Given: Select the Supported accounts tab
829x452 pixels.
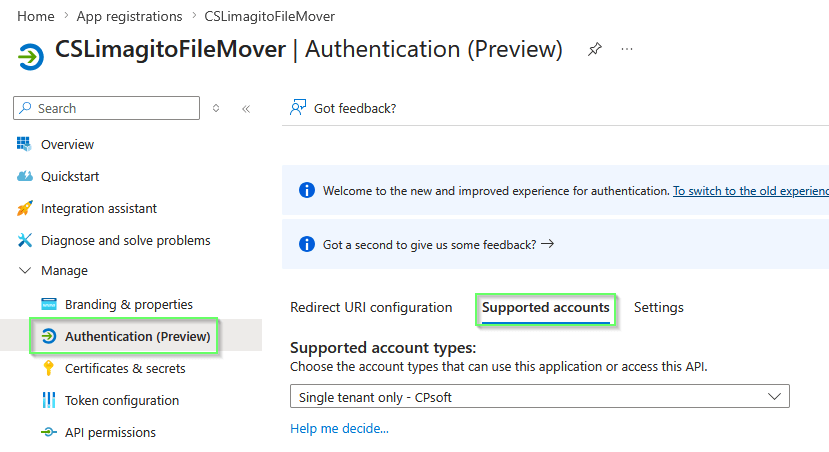Looking at the screenshot, I should click(546, 308).
